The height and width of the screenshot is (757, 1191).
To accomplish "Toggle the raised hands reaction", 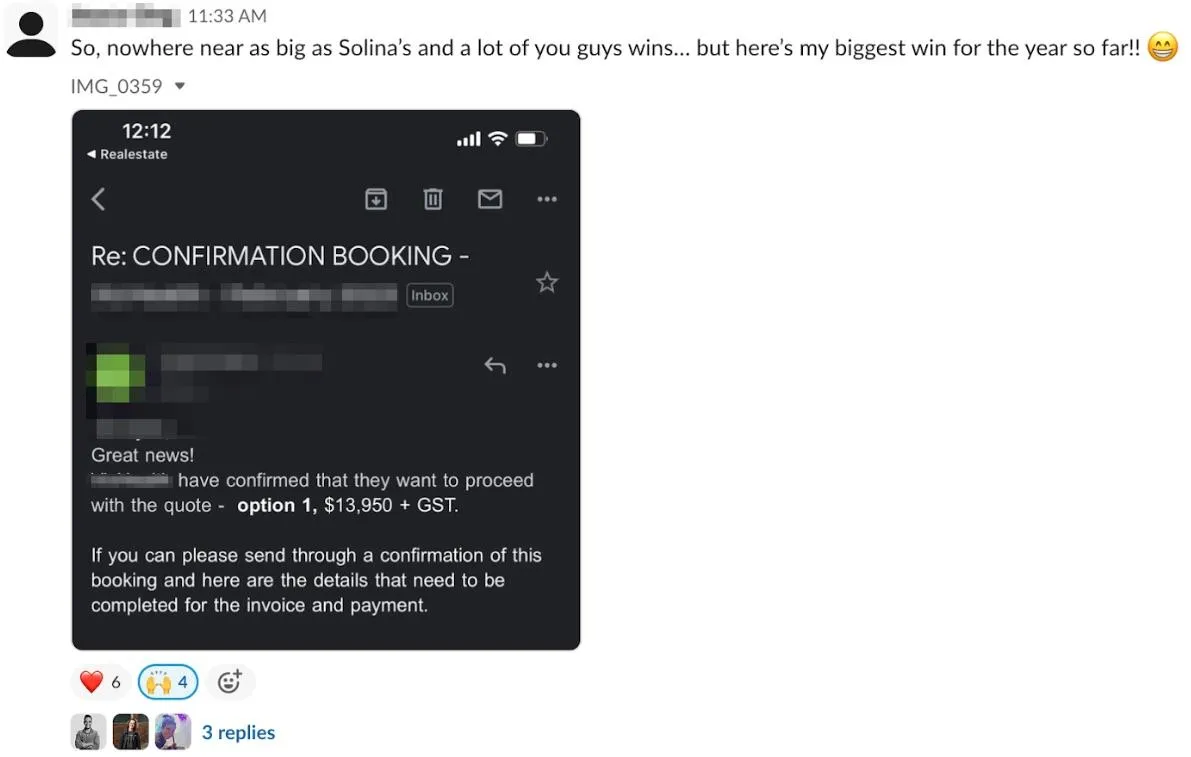I will click(168, 682).
